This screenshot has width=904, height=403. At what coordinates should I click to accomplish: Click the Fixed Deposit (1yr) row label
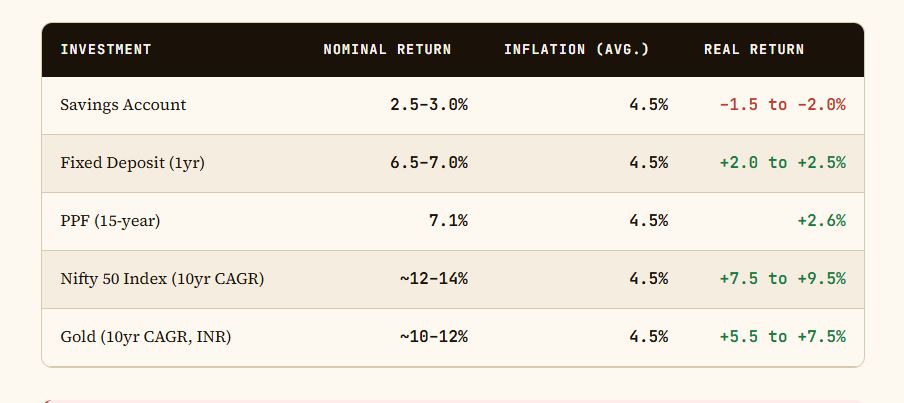[x=132, y=163]
